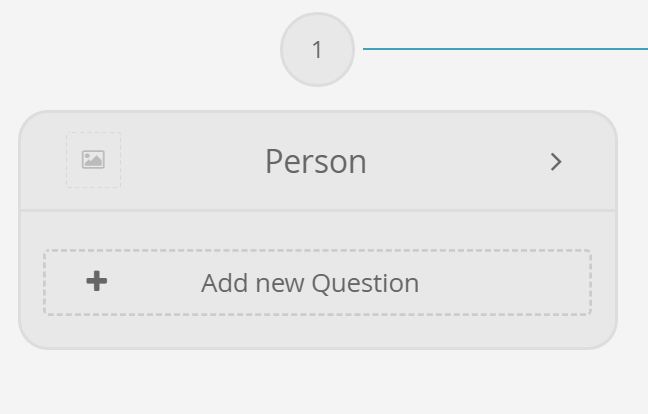Viewport: 648px width, 414px height.
Task: Open the dashed image upload box
Action: 93,160
